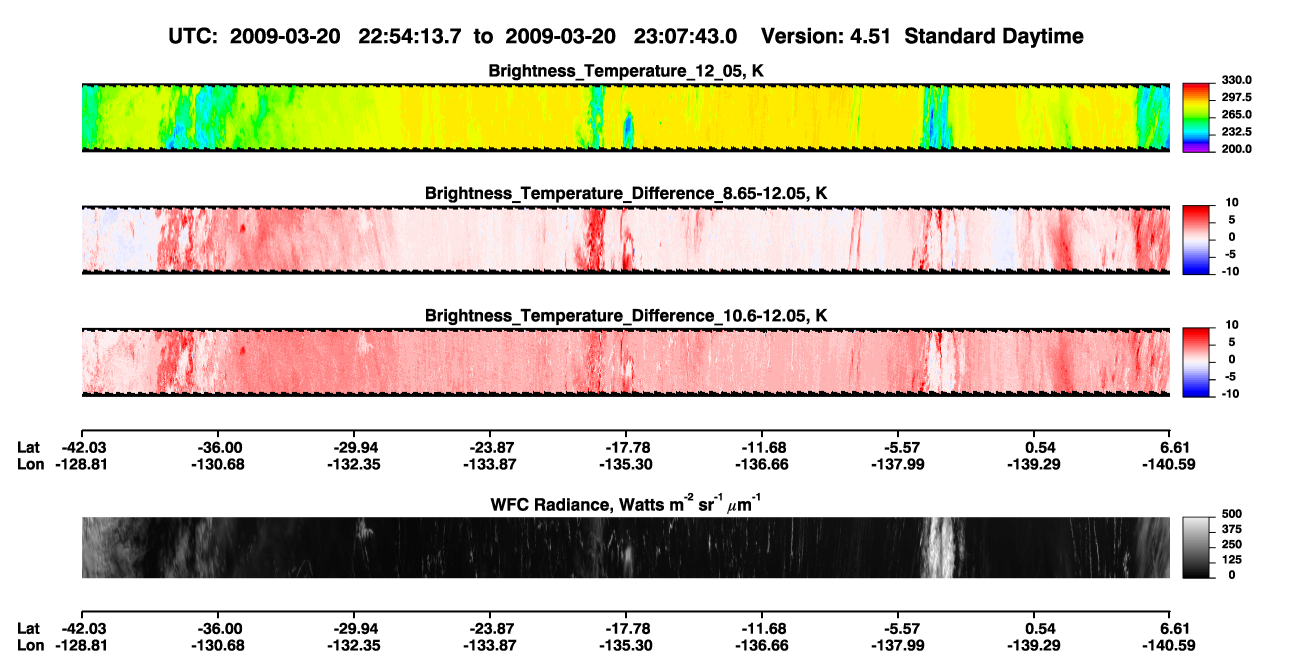This screenshot has width=1300, height=667.
Task: Click the -17.78 latitude tick on upper axis
Action: point(626,449)
